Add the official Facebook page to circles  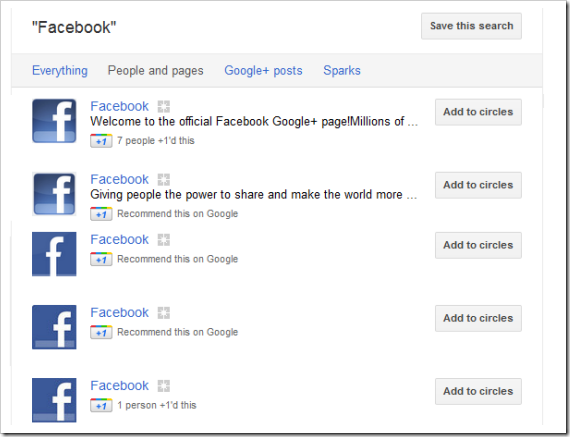click(478, 112)
